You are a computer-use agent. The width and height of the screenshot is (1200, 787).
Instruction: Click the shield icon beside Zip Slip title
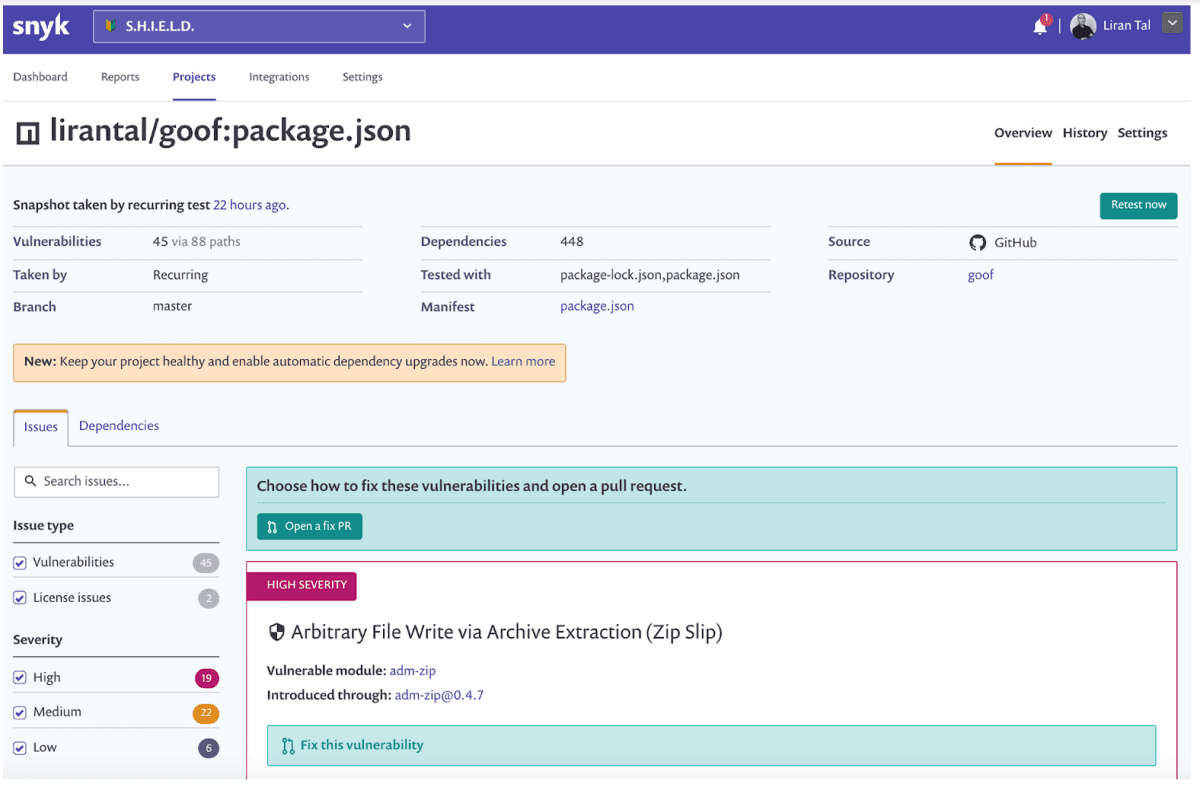coord(277,632)
